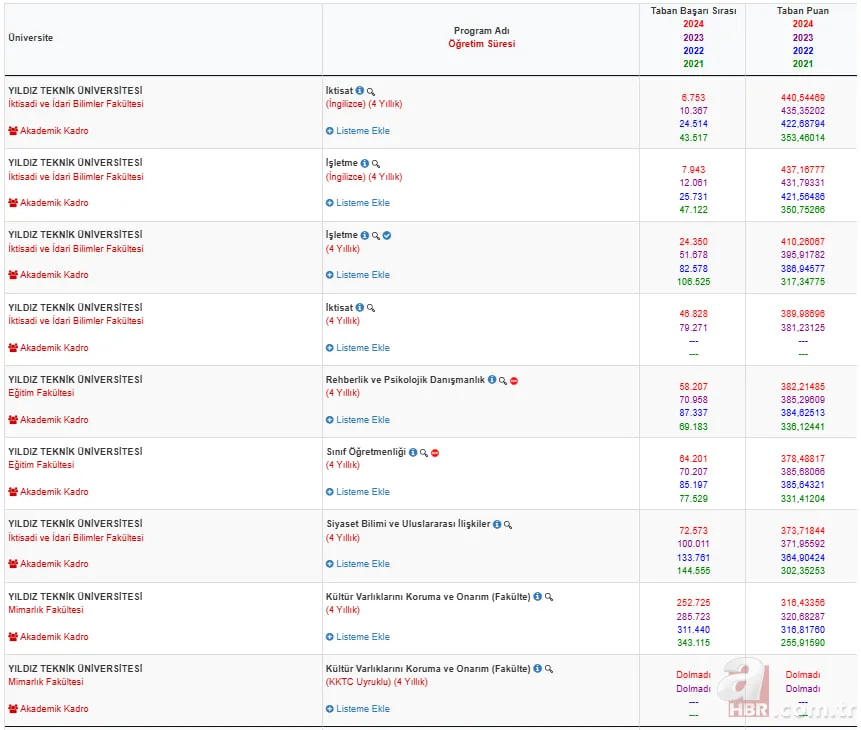Click the magnifier icon beside İşletme (İngilizce)
This screenshot has height=730, width=861.
(x=377, y=164)
